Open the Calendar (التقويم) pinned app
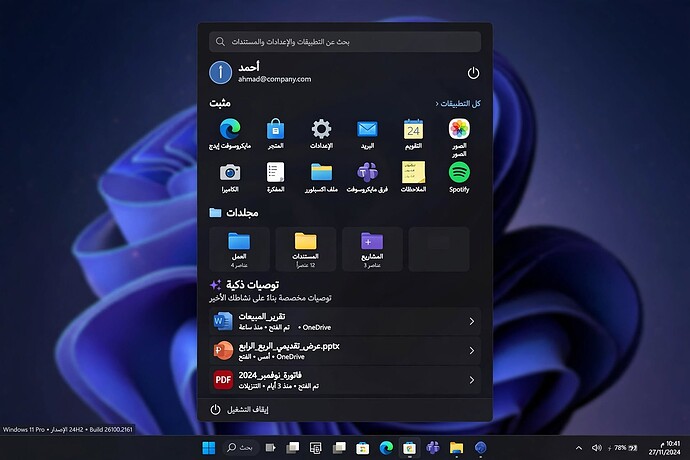Viewport: 690px width, 460px height. (x=413, y=129)
